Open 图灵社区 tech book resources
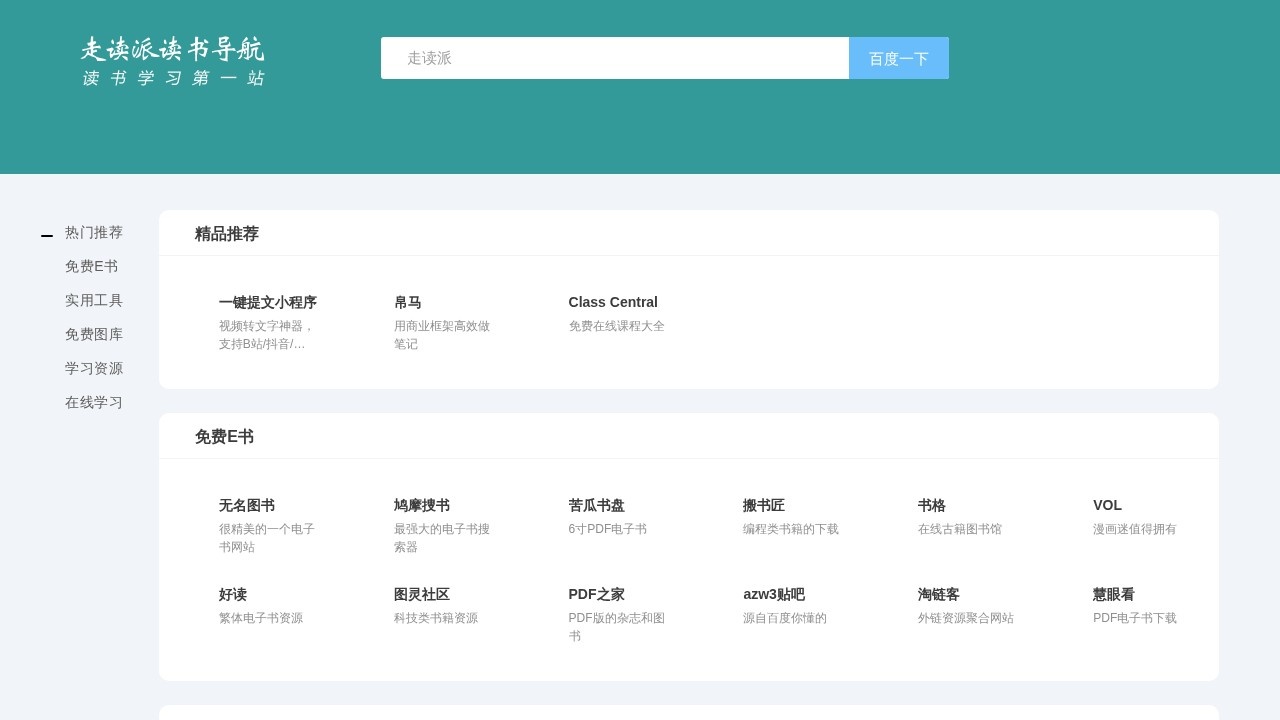The image size is (1280, 720). [x=421, y=594]
